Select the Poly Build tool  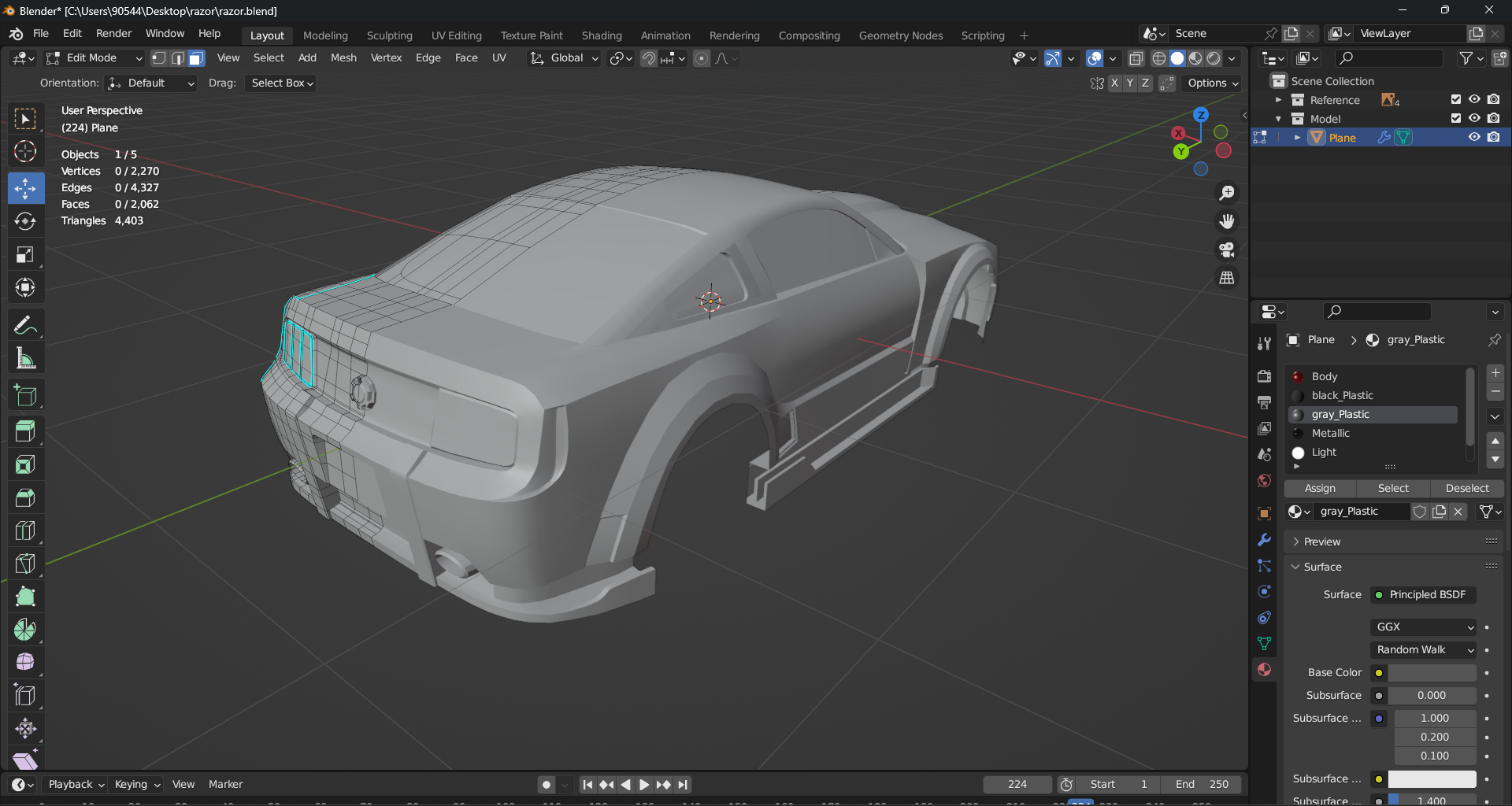25,597
